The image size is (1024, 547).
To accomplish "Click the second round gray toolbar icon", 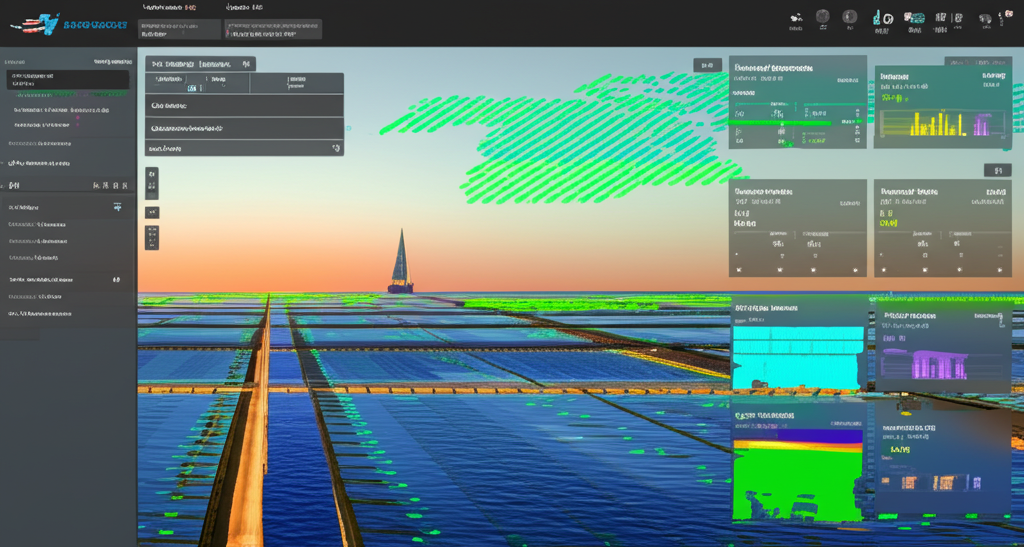I will 850,17.
